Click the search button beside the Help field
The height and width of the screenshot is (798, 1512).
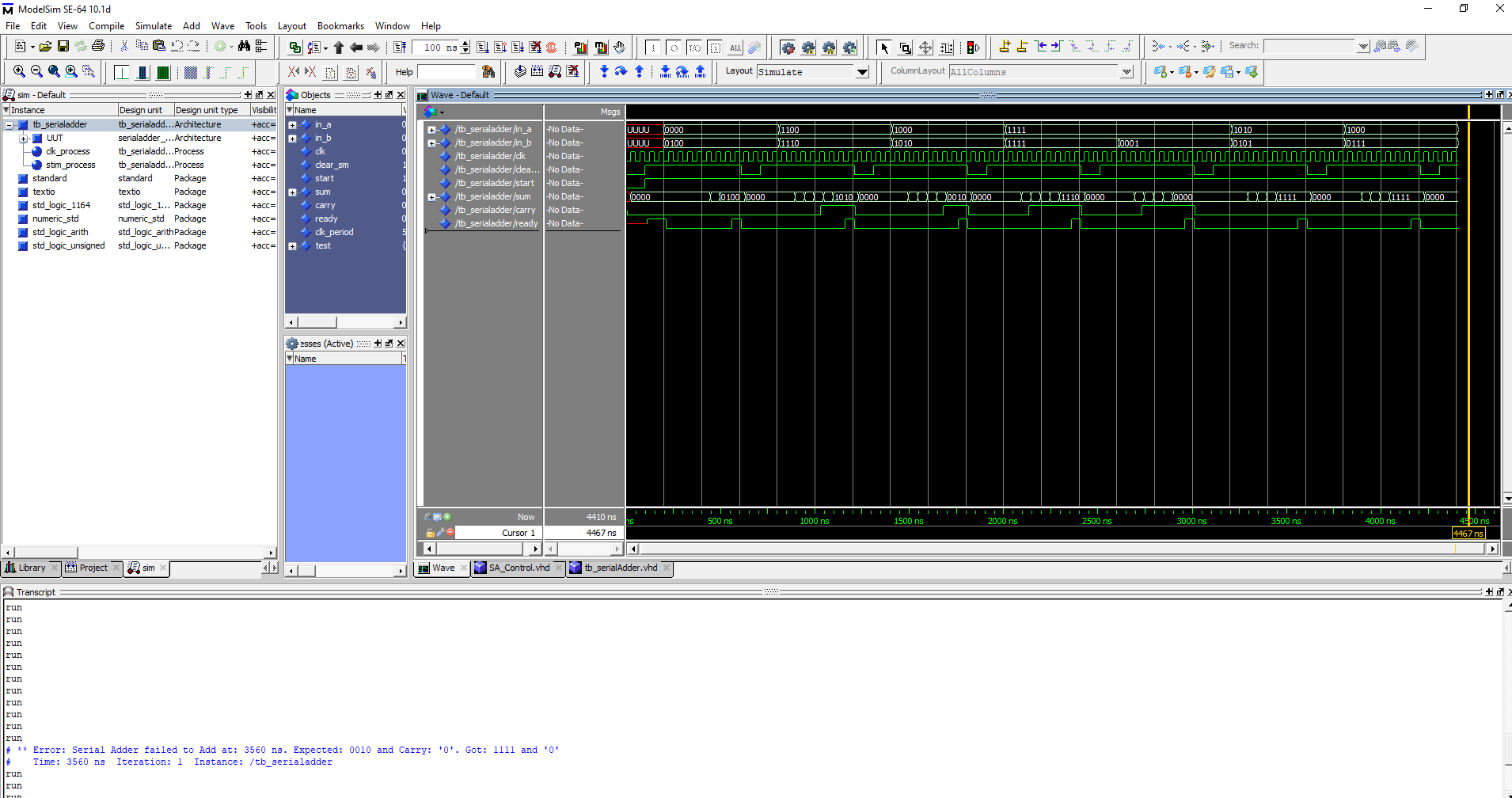pyautogui.click(x=489, y=72)
